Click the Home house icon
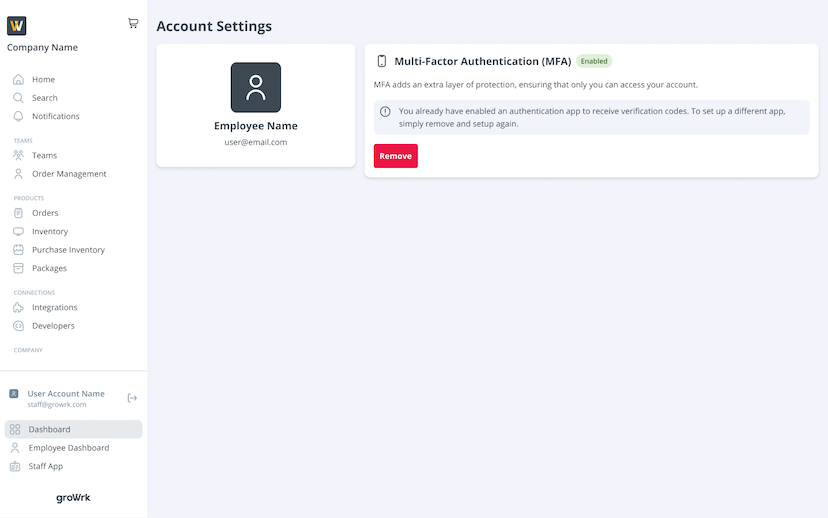Viewport: 828px width, 518px height. (18, 79)
